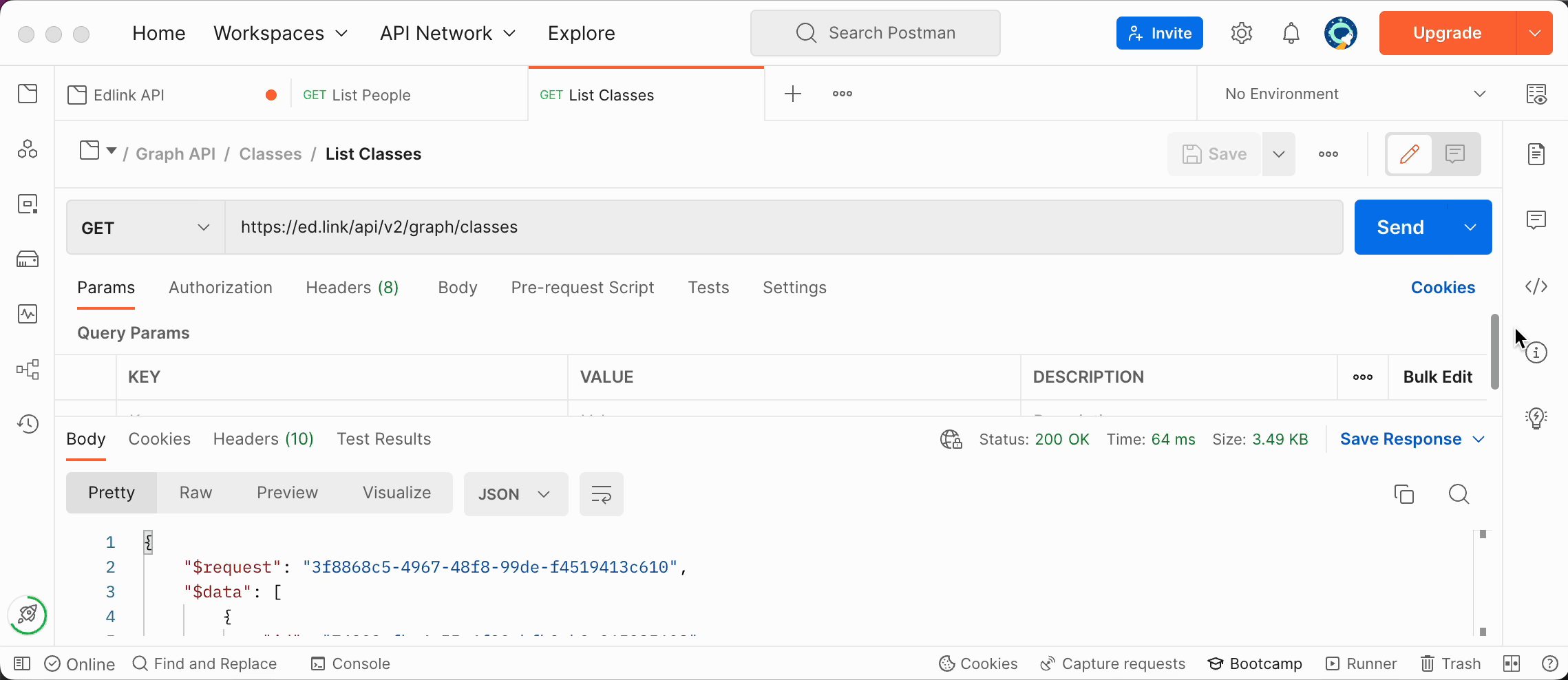This screenshot has width=1568, height=680.
Task: Copy the response body
Action: tap(1404, 494)
